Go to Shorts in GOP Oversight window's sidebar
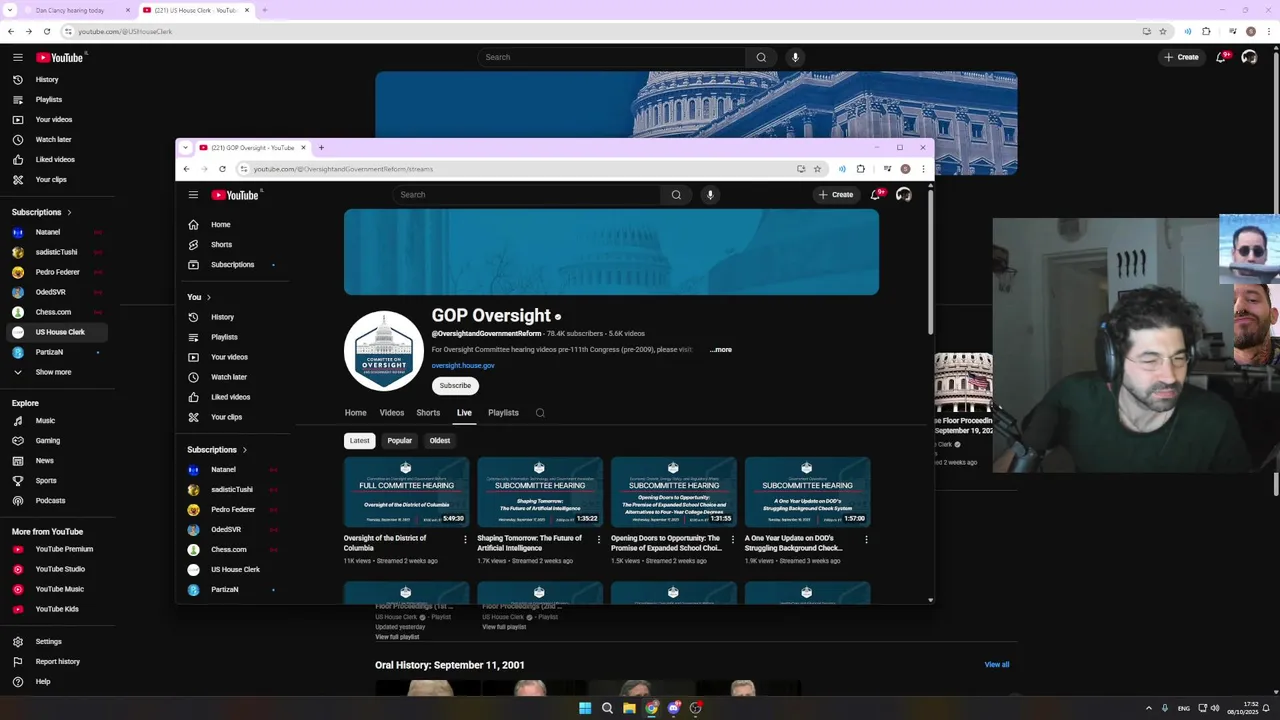Screen dimensions: 1280x720 pos(221,245)
